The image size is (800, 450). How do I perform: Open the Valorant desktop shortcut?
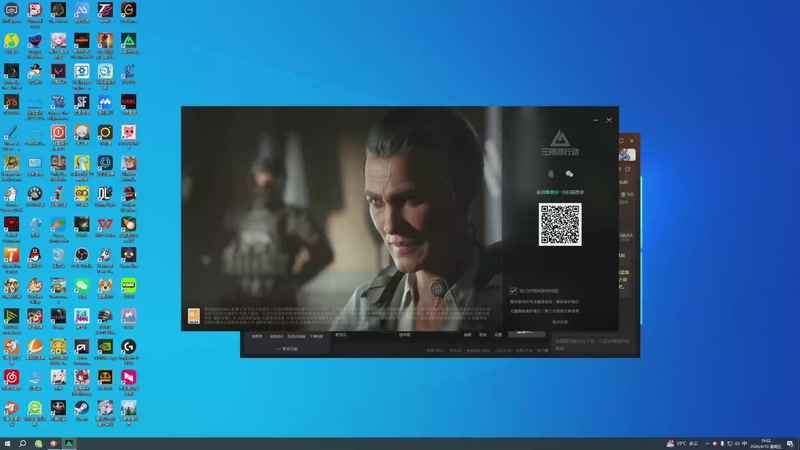(58, 73)
